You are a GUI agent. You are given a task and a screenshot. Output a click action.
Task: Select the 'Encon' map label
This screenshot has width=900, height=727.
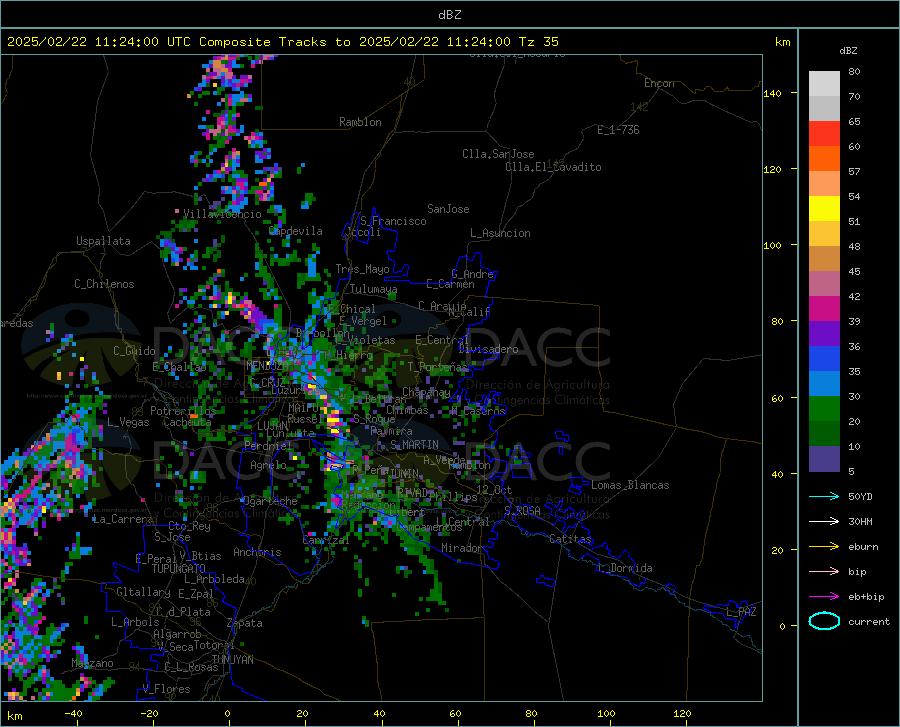click(x=659, y=83)
